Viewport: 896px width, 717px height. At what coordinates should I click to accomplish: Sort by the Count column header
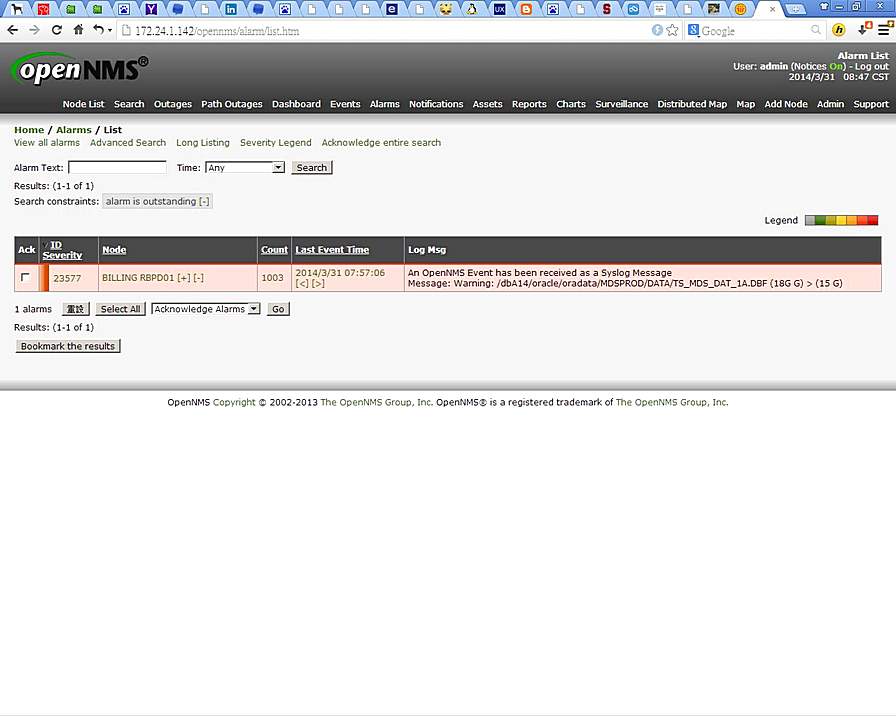(274, 250)
